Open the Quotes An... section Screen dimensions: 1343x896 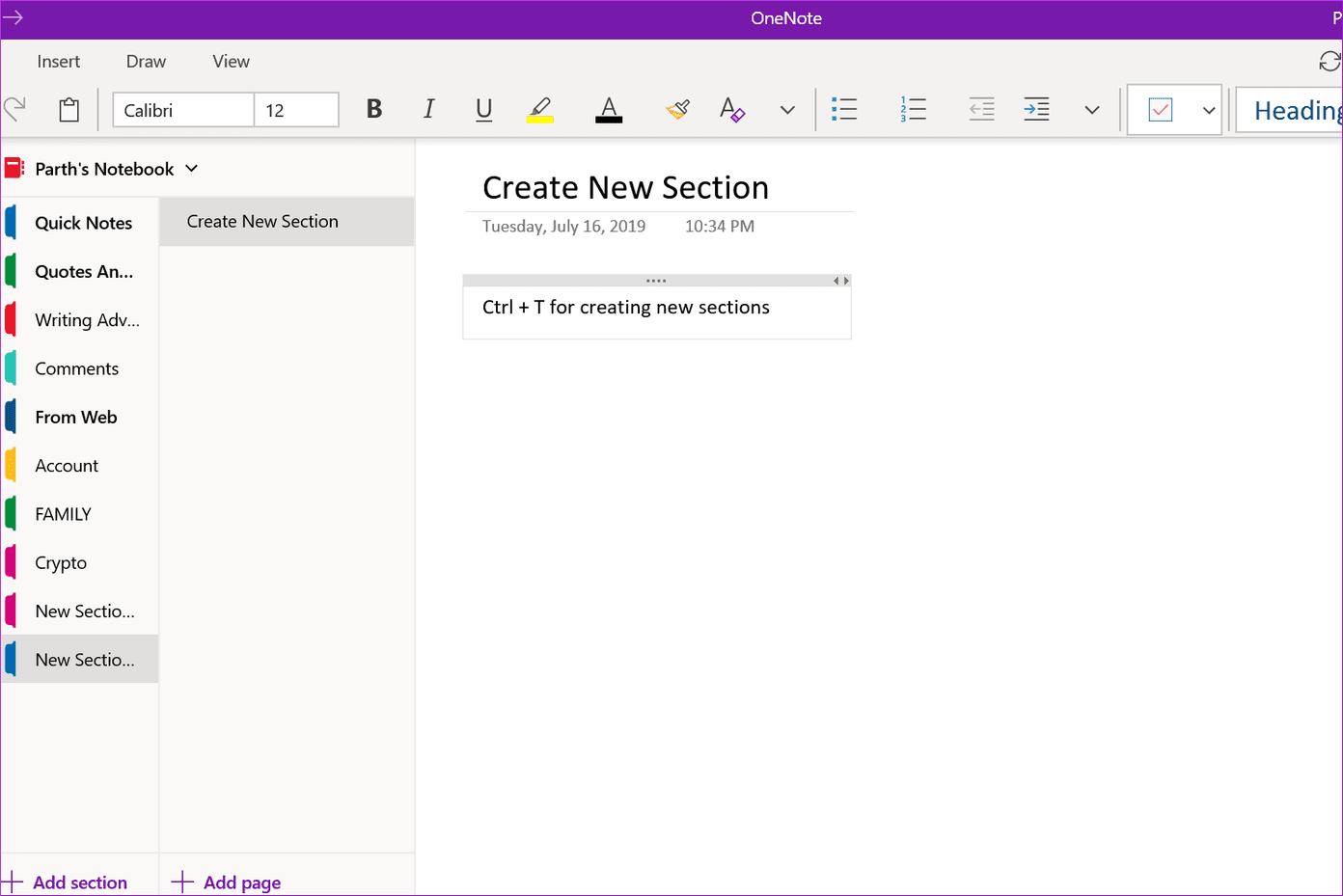pyautogui.click(x=79, y=271)
